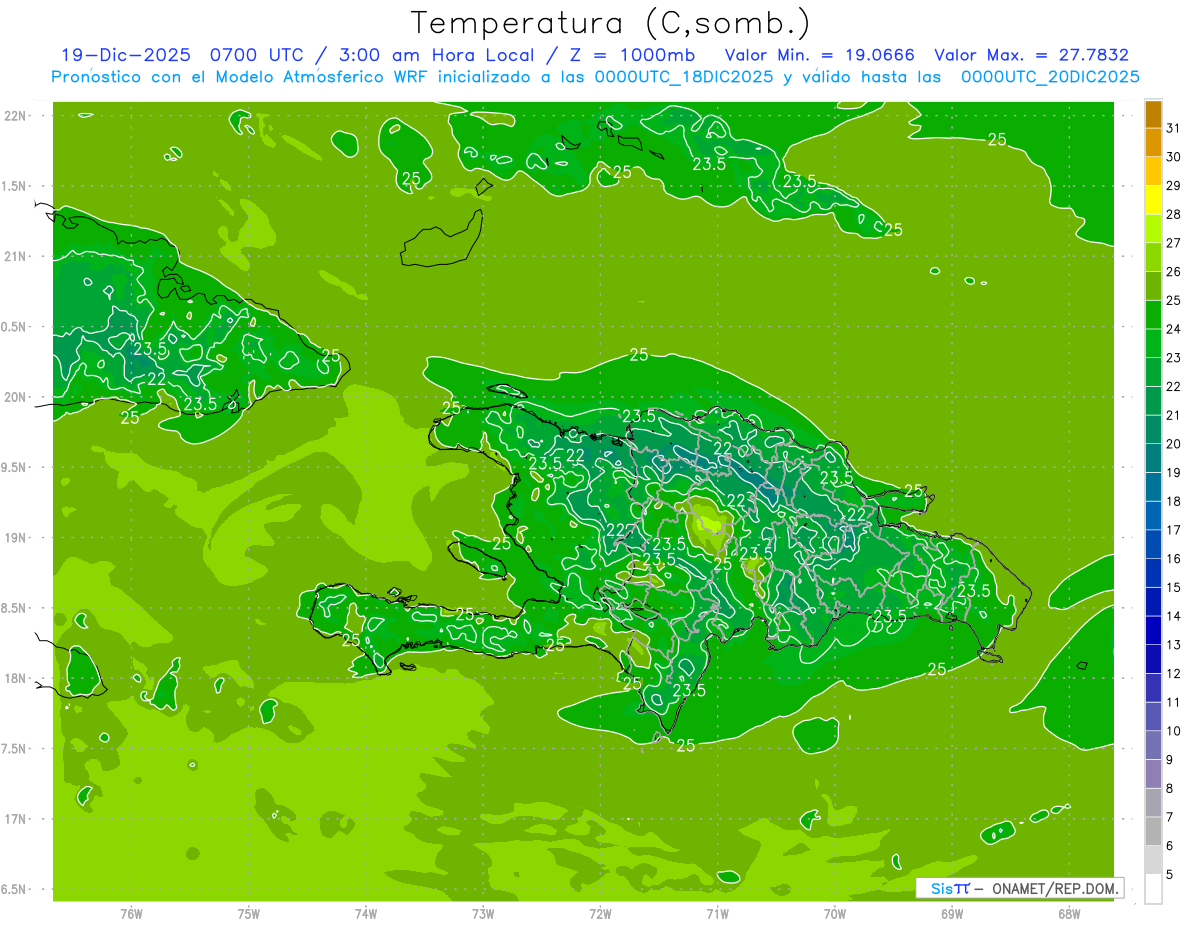
Task: Click the 69W longitude axis label
Action: 952,912
